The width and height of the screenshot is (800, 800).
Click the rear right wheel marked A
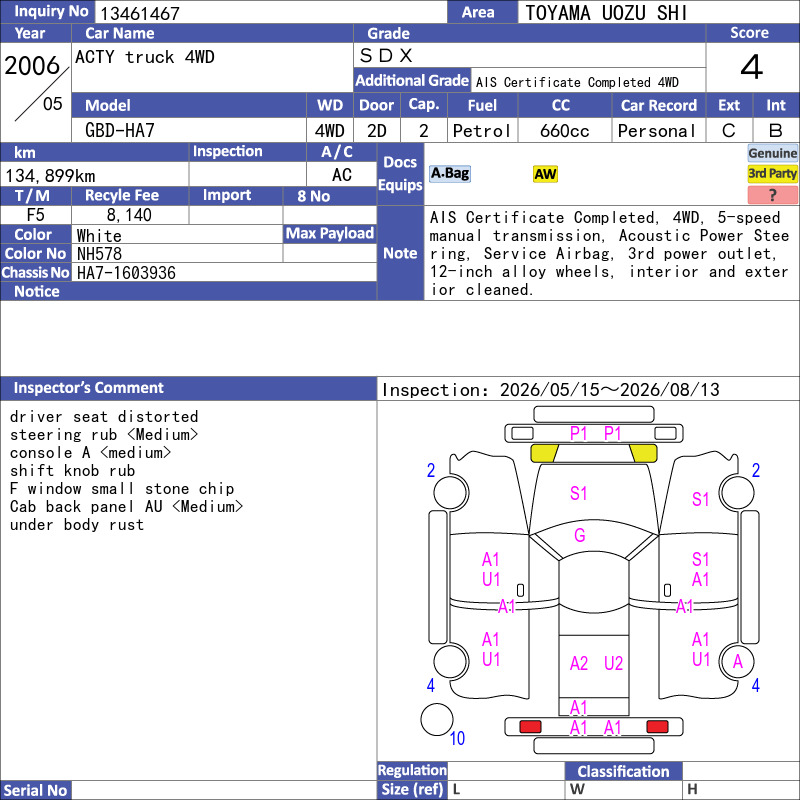(737, 661)
